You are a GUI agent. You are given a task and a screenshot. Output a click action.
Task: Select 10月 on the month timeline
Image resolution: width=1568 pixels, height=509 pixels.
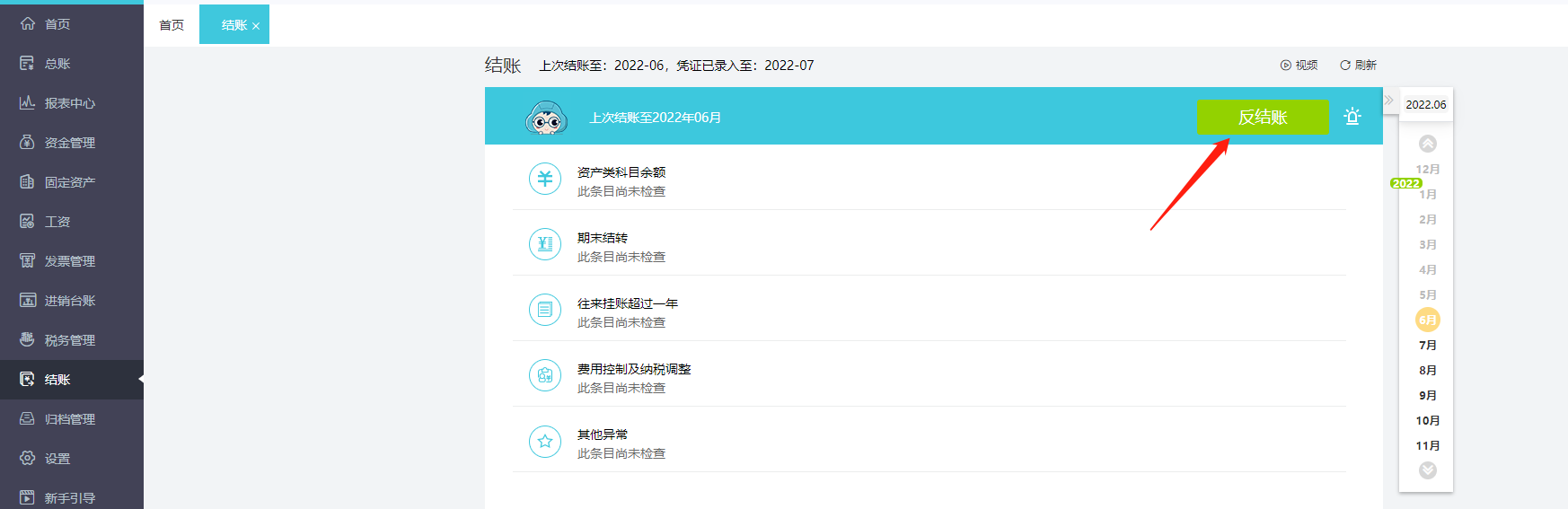(x=1428, y=421)
